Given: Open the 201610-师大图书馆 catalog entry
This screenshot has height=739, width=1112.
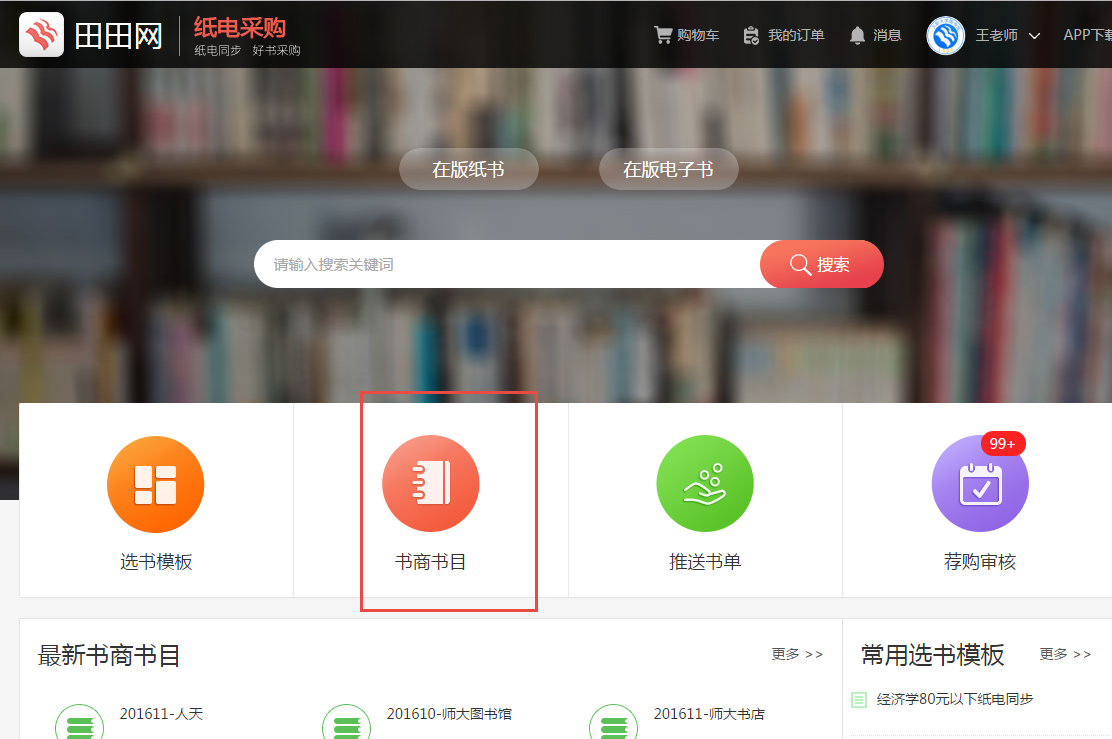Looking at the screenshot, I should pyautogui.click(x=449, y=713).
